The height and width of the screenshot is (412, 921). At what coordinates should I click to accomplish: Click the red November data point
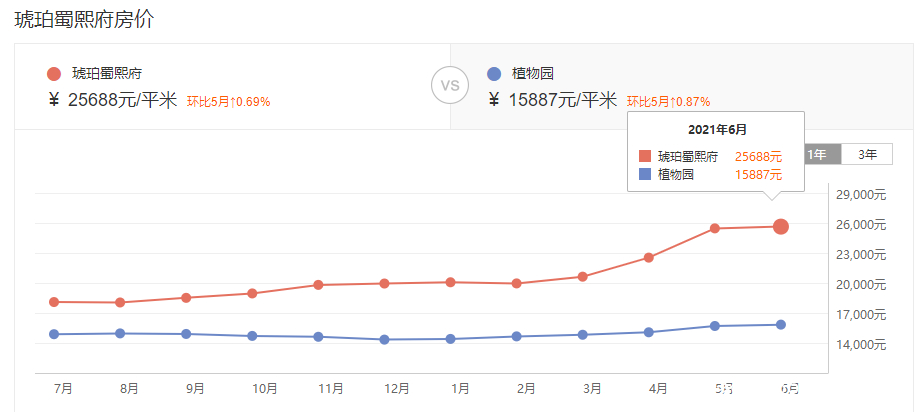pos(318,285)
